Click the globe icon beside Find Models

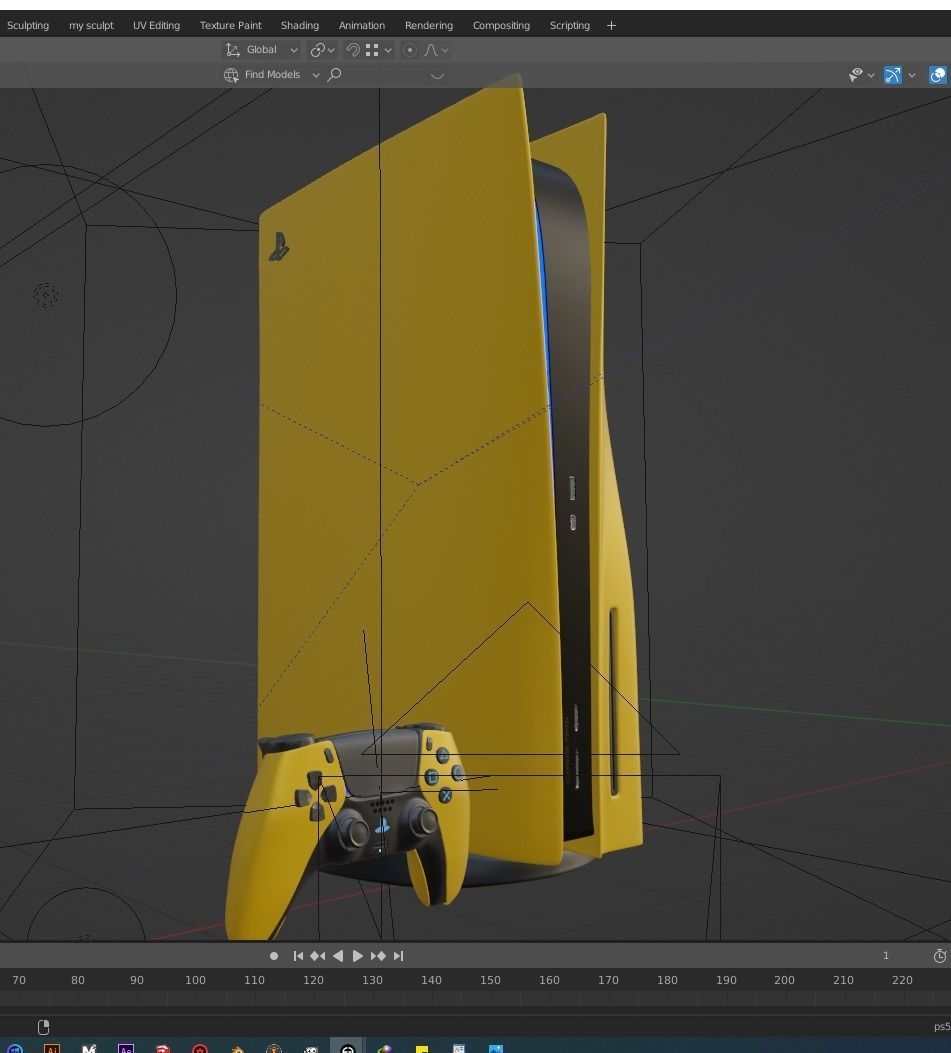click(231, 75)
